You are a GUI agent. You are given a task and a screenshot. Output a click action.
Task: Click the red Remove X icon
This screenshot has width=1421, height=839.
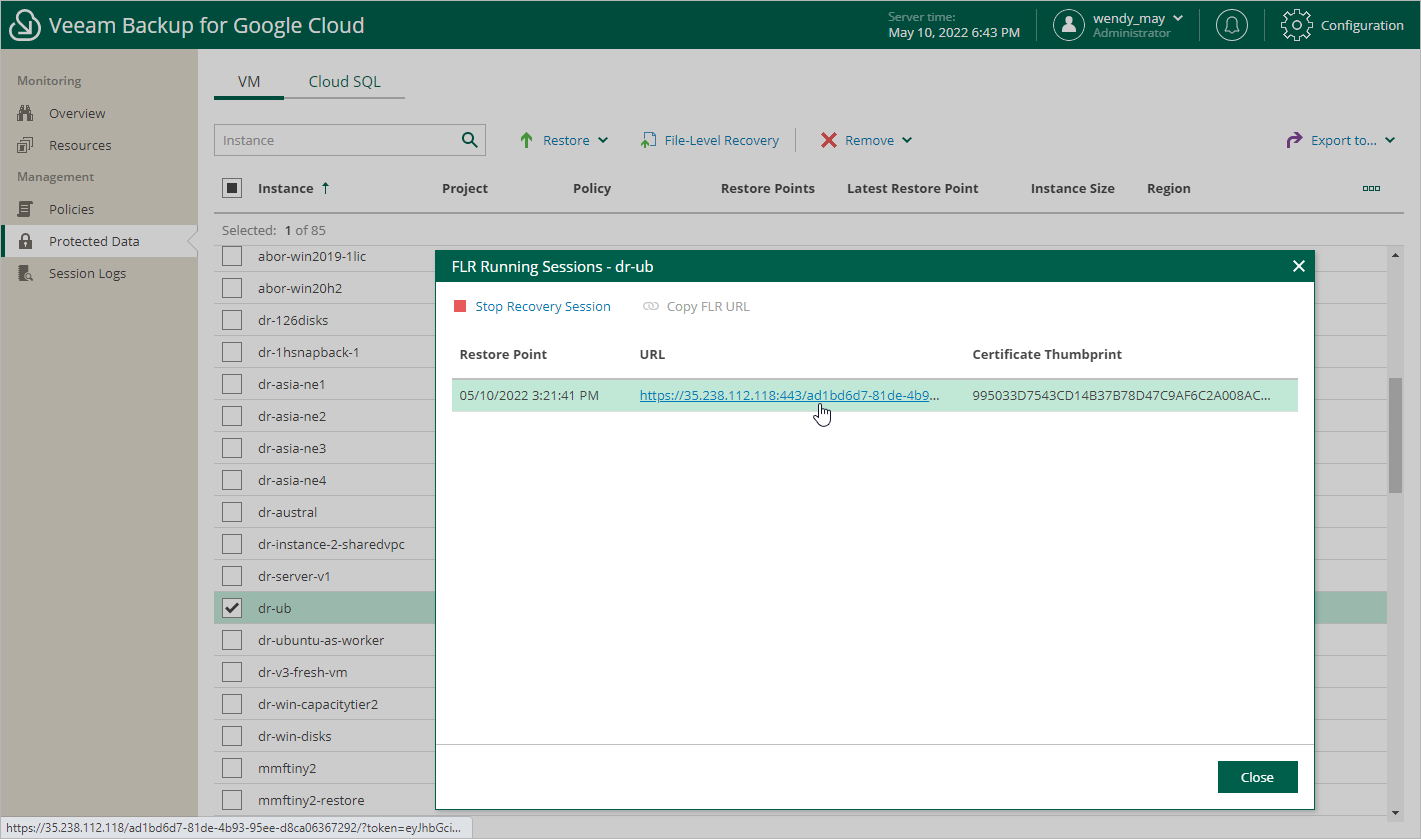click(828, 140)
